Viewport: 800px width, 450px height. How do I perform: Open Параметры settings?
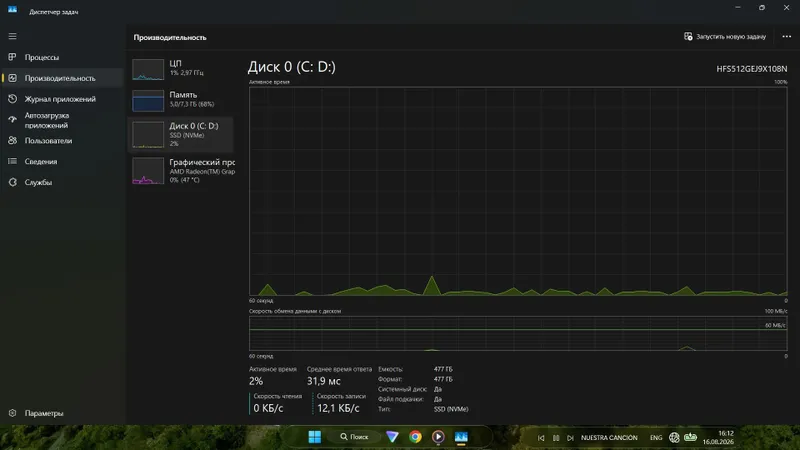[x=62, y=413]
